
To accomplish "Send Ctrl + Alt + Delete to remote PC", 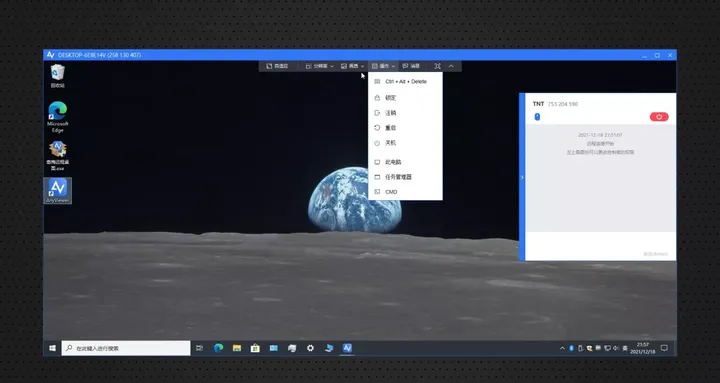I will (405, 82).
